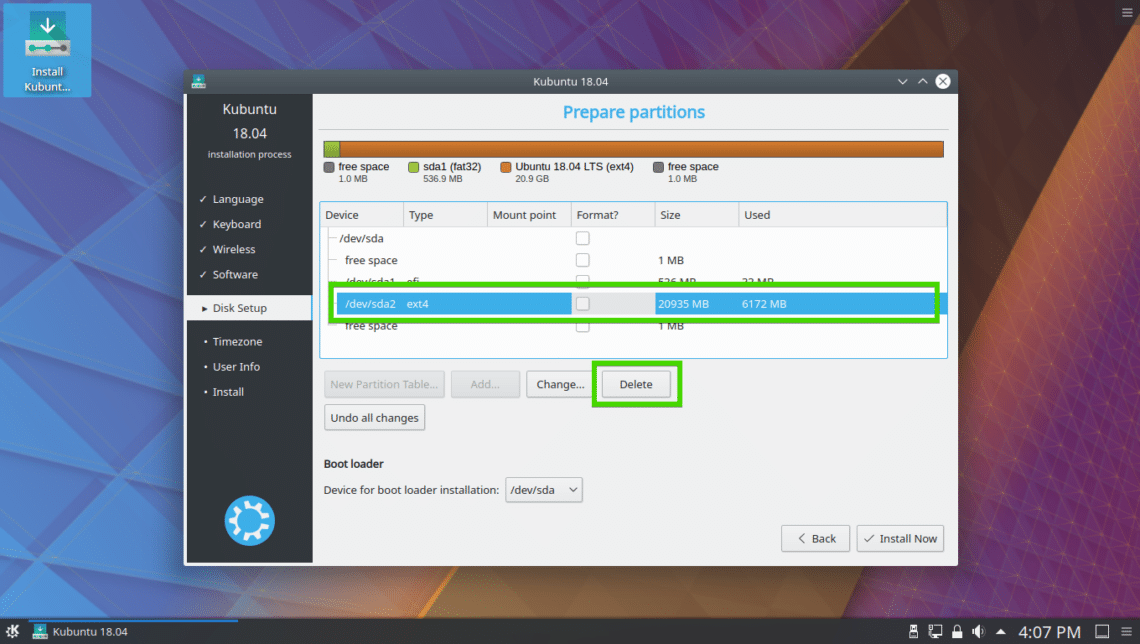Toggle format checkbox for first free space row
This screenshot has width=1140, height=644.
[x=582, y=260]
